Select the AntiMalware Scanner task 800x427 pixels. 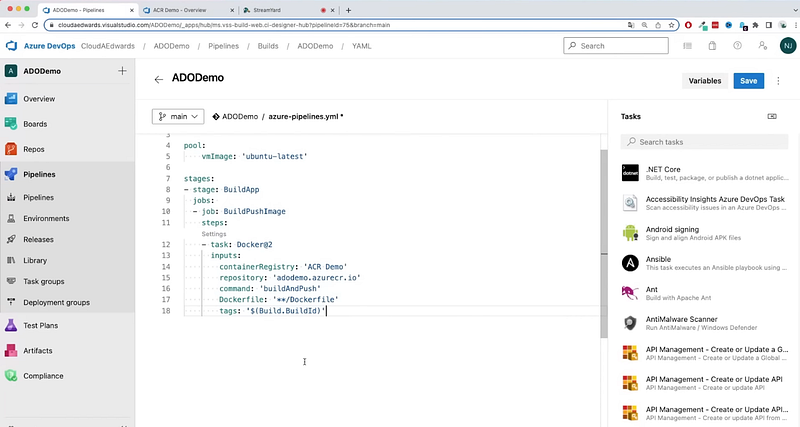click(x=705, y=323)
